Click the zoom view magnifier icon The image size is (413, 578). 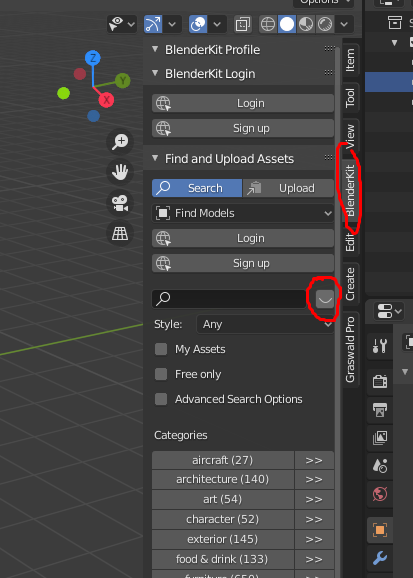point(120,142)
